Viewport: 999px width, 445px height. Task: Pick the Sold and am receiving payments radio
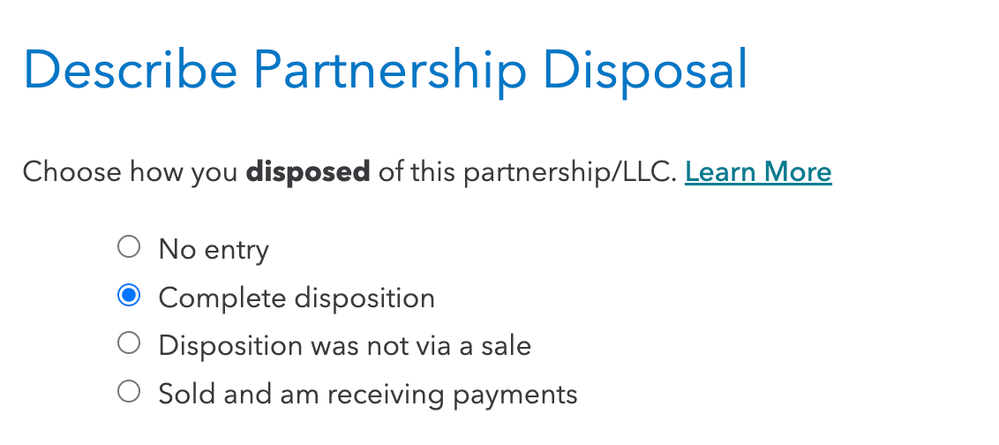(129, 391)
